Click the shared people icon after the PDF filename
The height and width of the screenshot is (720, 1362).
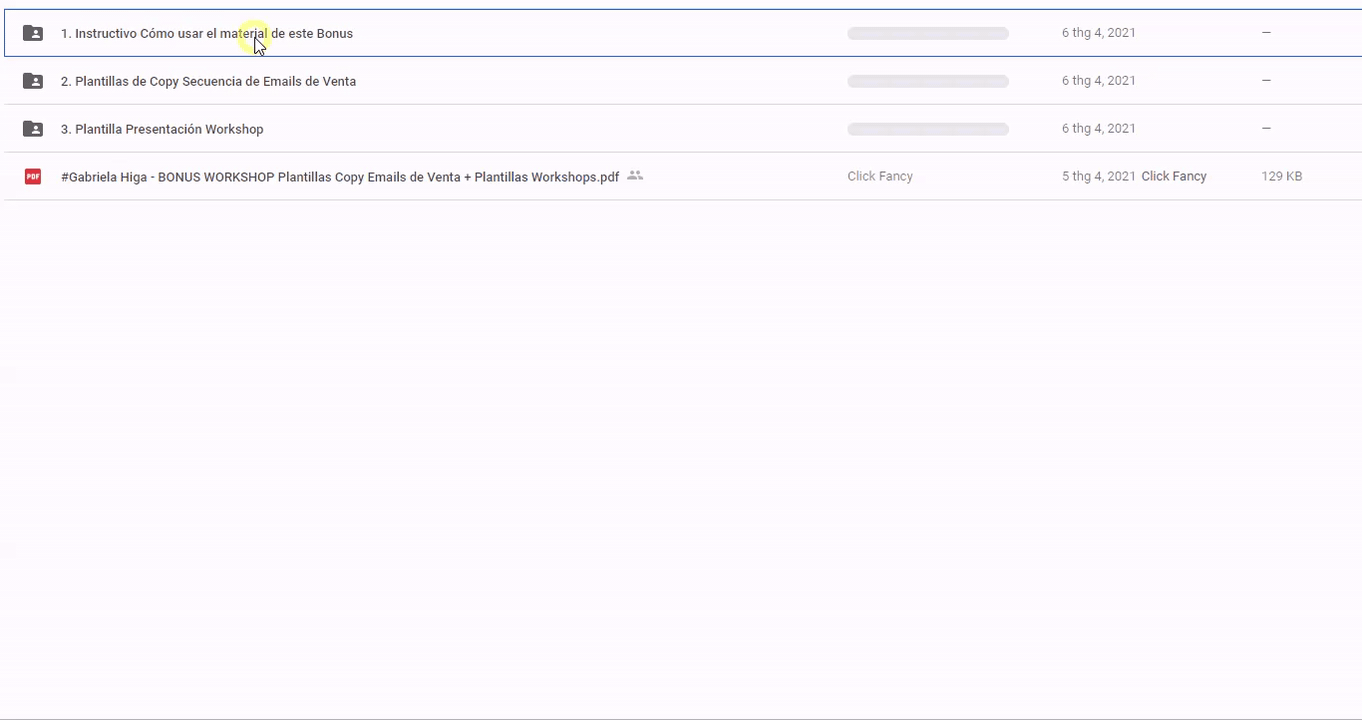click(x=635, y=176)
